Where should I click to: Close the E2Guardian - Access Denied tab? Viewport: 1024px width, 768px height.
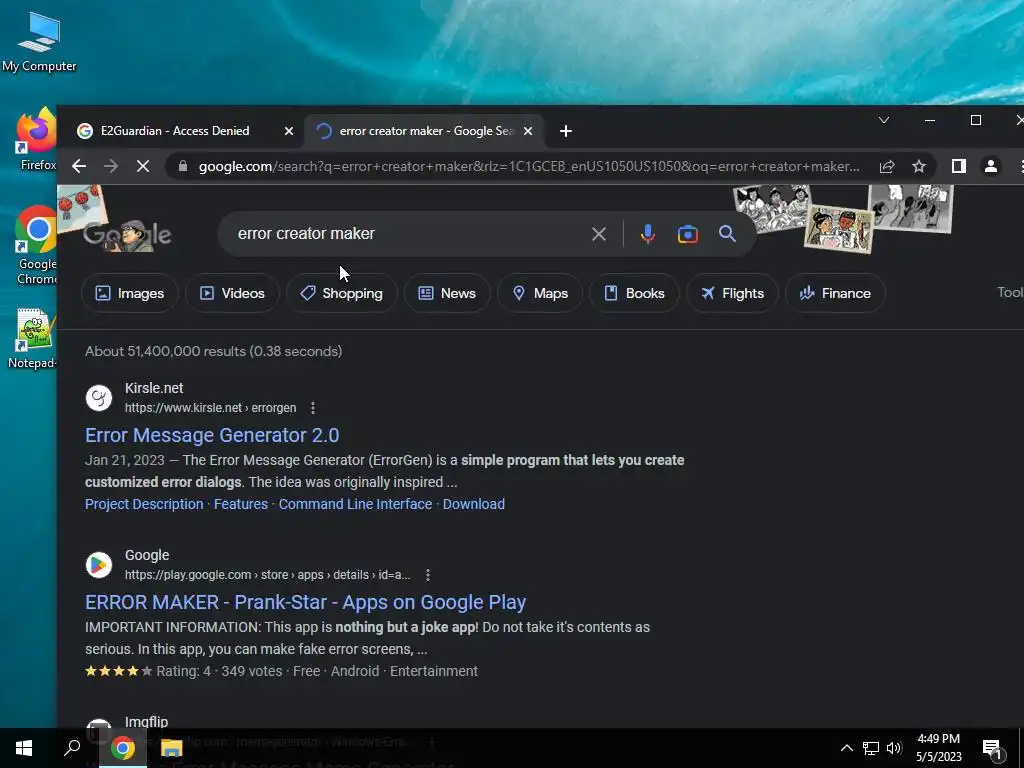click(x=289, y=131)
